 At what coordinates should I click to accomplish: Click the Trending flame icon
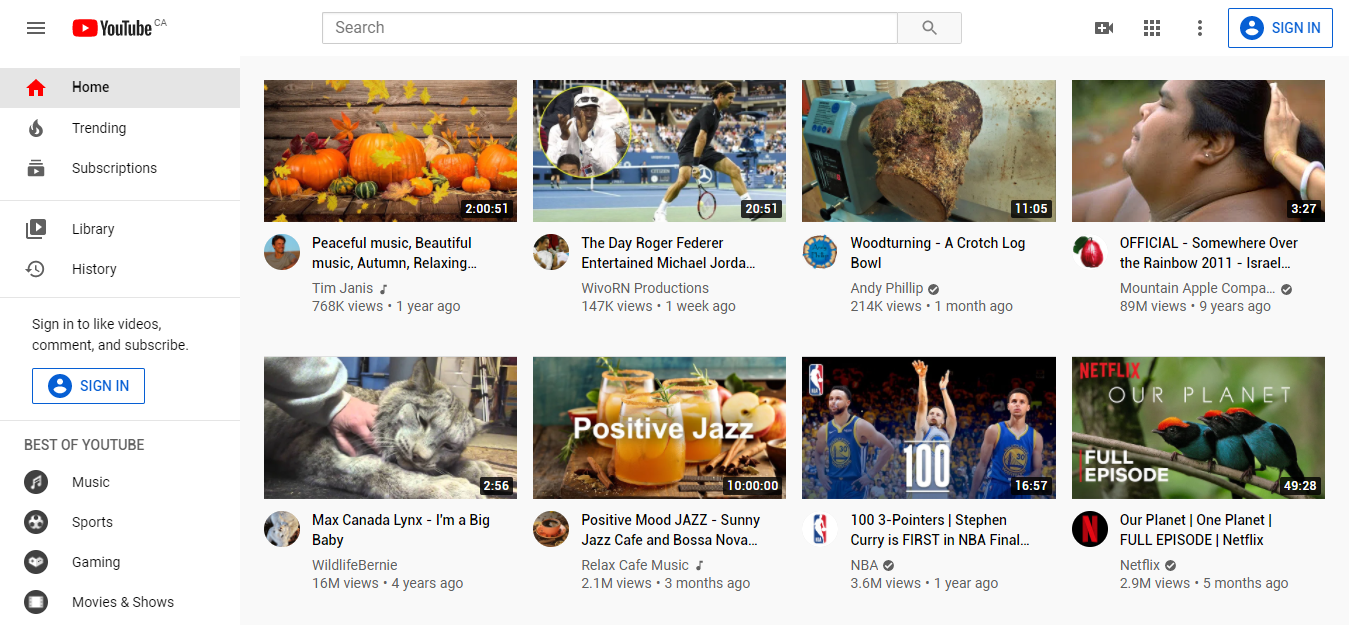[36, 128]
